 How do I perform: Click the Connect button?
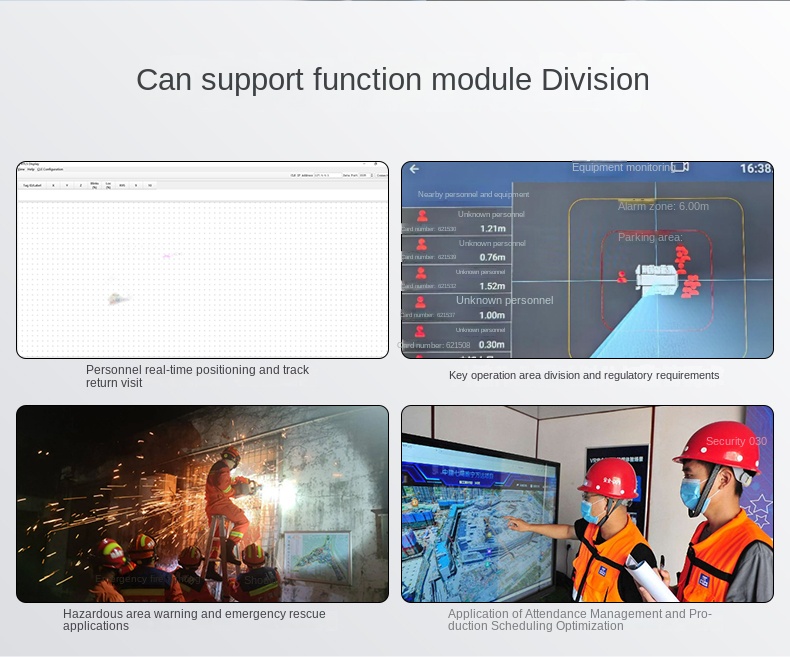point(383,175)
